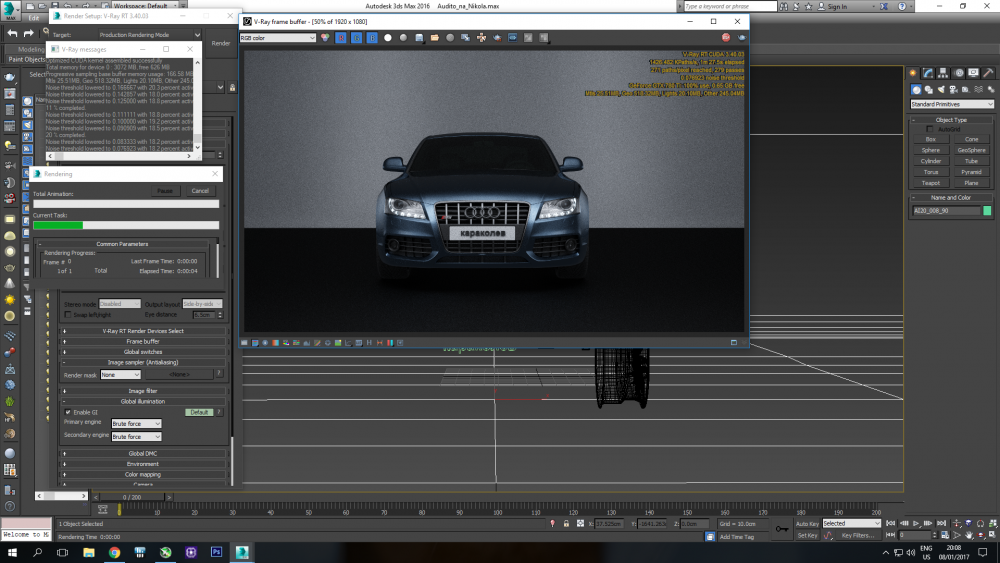Click the GeoSphere primitive button
Image resolution: width=1000 pixels, height=563 pixels.
point(971,150)
